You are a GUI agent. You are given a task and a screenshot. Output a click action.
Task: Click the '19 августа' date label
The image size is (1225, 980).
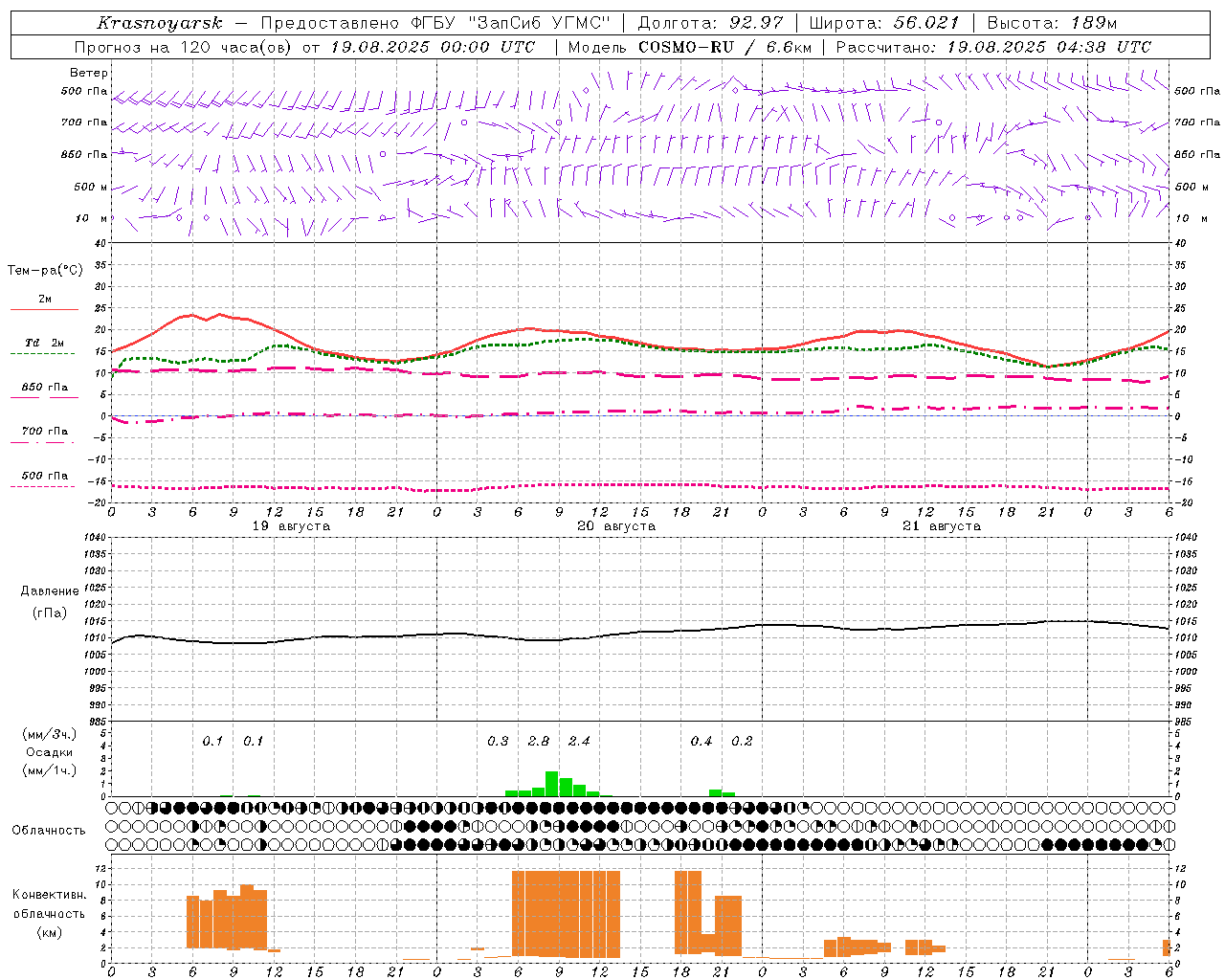point(291,526)
